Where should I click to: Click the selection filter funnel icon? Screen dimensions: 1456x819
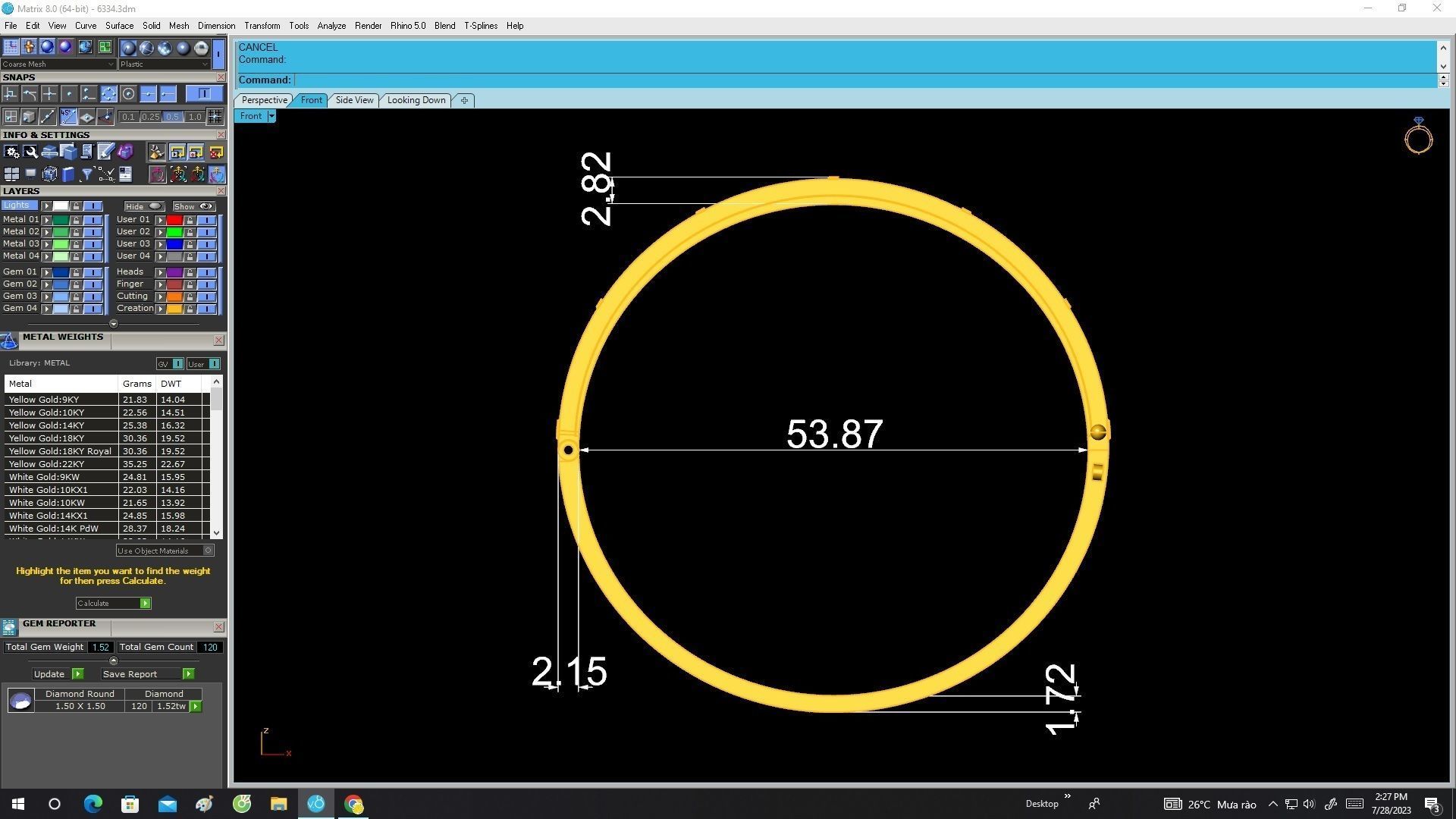[x=86, y=175]
